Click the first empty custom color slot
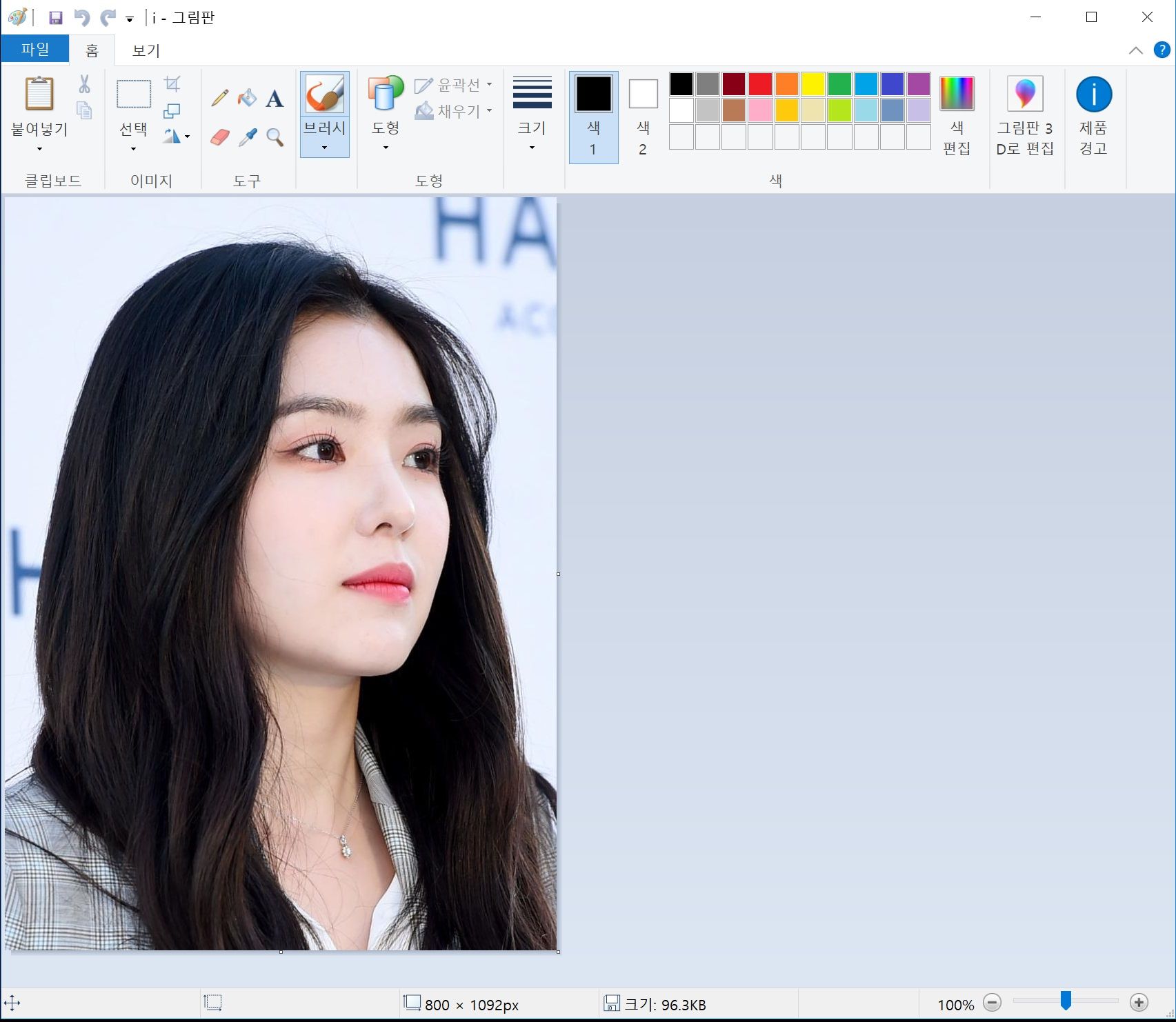The image size is (1176, 1022). (x=681, y=137)
